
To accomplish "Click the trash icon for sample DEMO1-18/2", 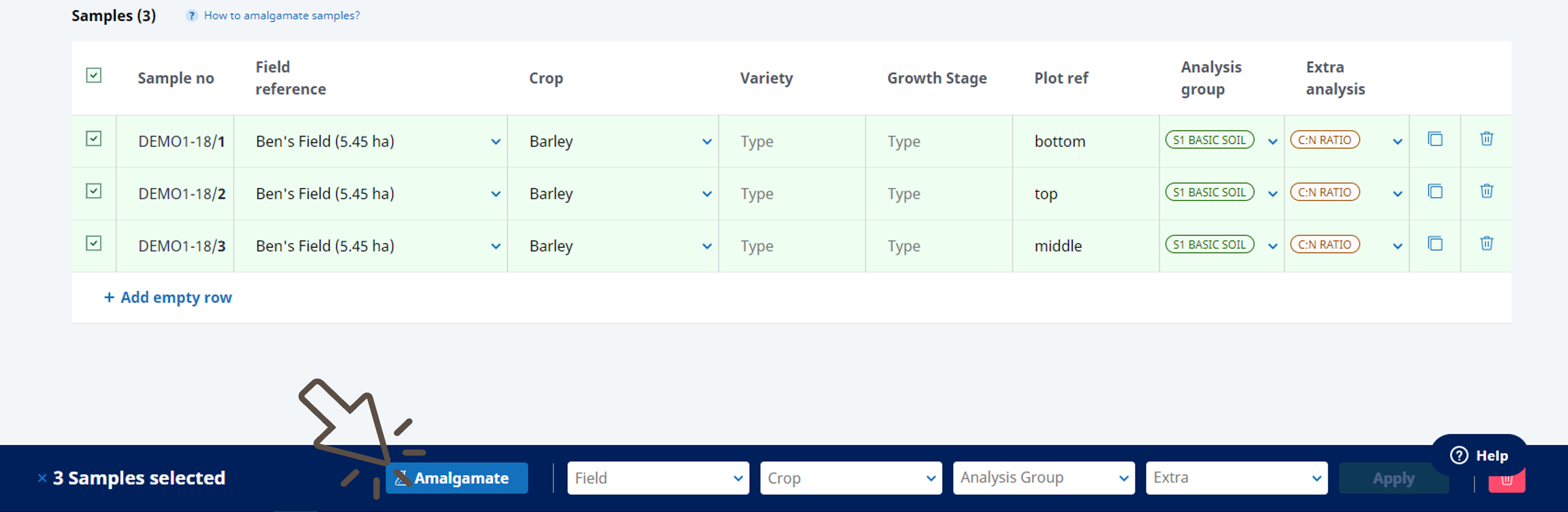I will click(x=1486, y=192).
